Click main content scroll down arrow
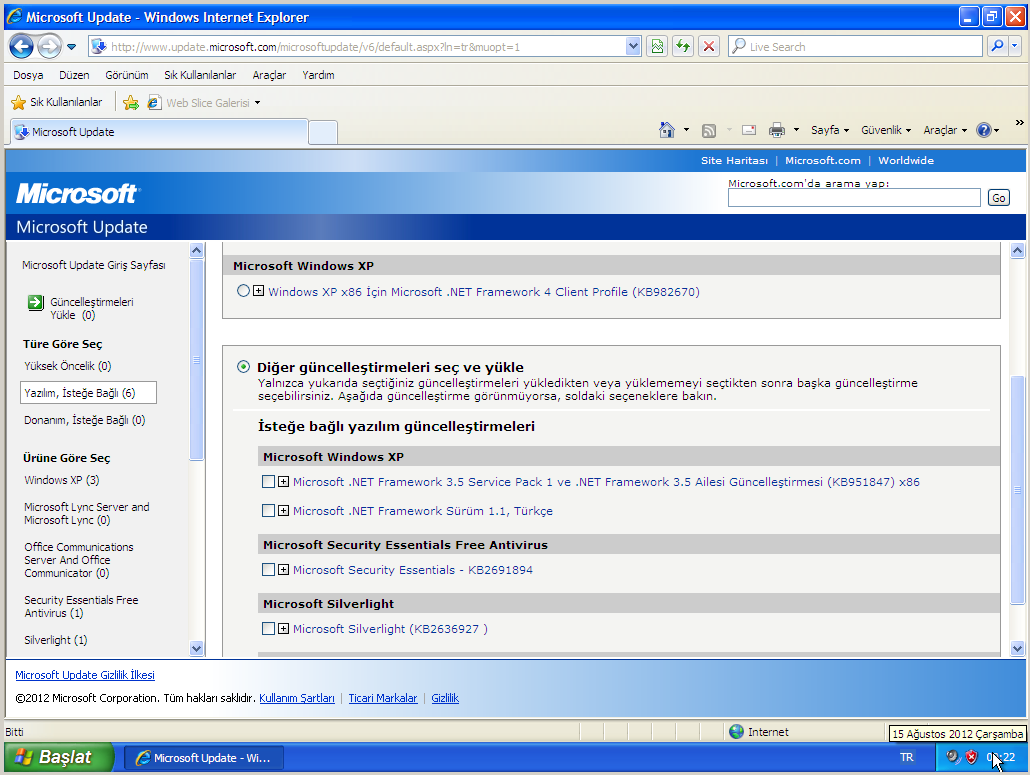This screenshot has width=1030, height=775. pos(1018,648)
